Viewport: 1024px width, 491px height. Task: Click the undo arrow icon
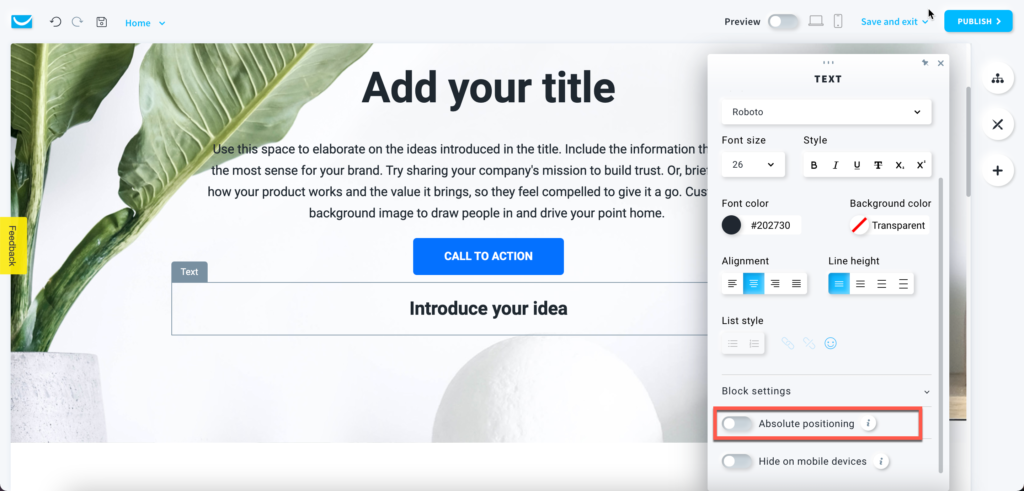pos(56,22)
